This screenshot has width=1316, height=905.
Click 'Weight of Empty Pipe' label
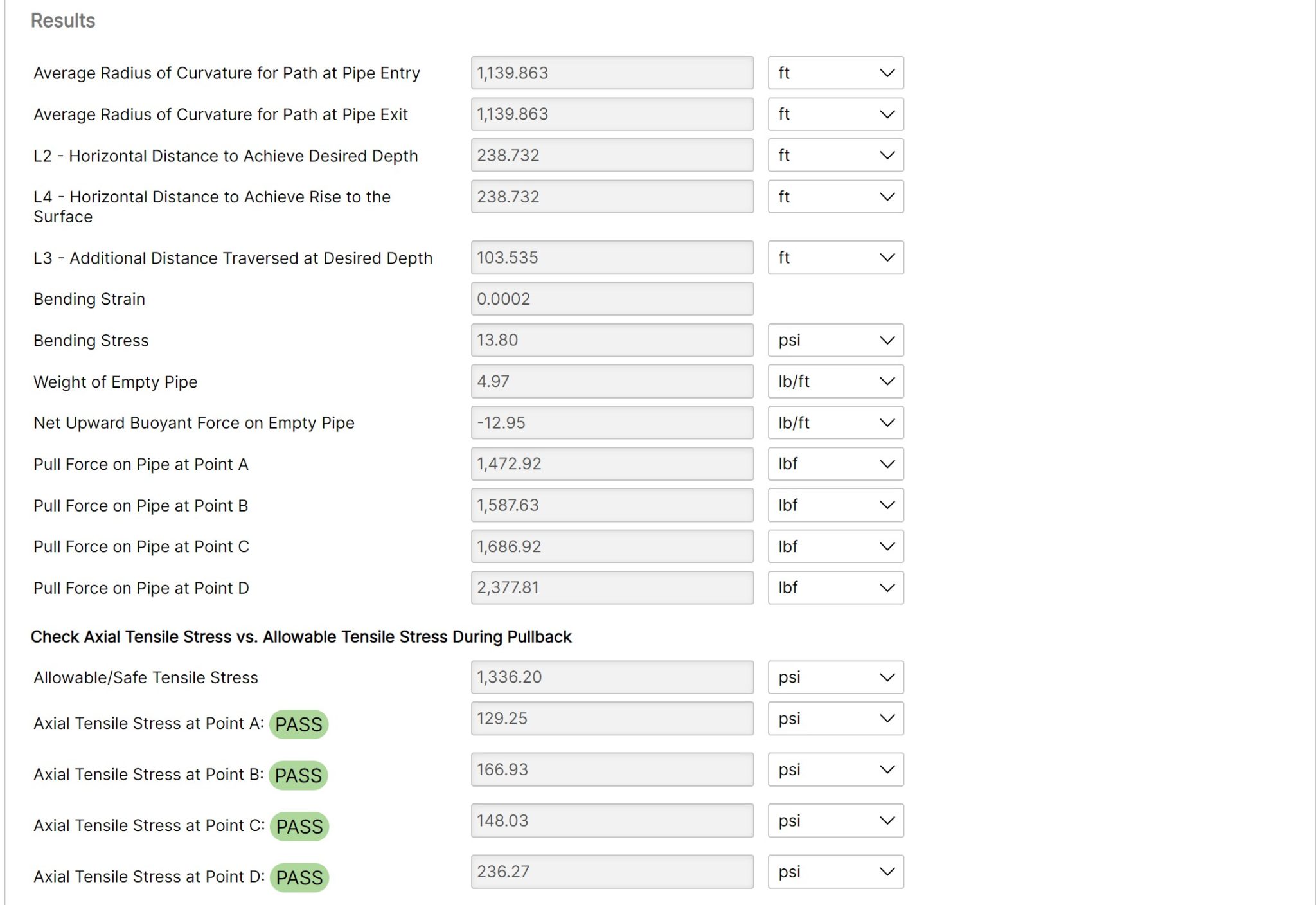coord(116,382)
